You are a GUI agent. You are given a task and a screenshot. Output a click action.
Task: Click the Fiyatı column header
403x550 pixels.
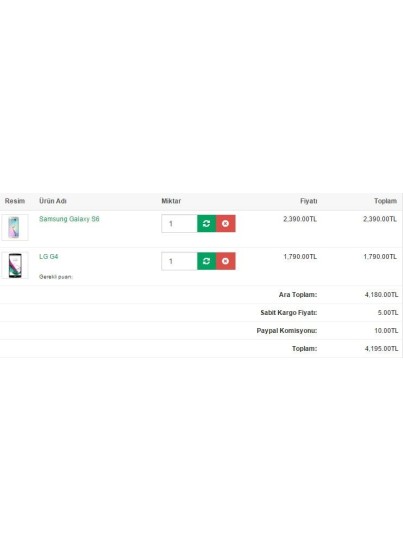pos(309,201)
